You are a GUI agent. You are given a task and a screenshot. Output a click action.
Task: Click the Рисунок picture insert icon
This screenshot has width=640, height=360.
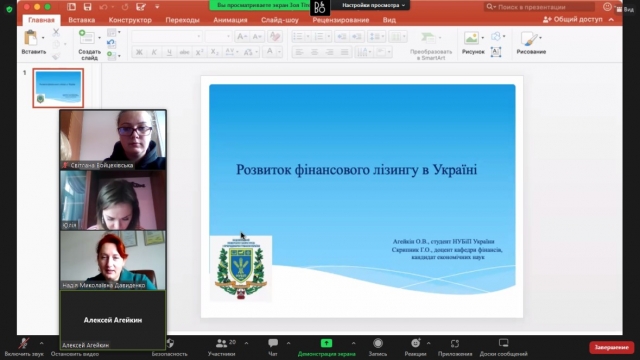click(471, 38)
